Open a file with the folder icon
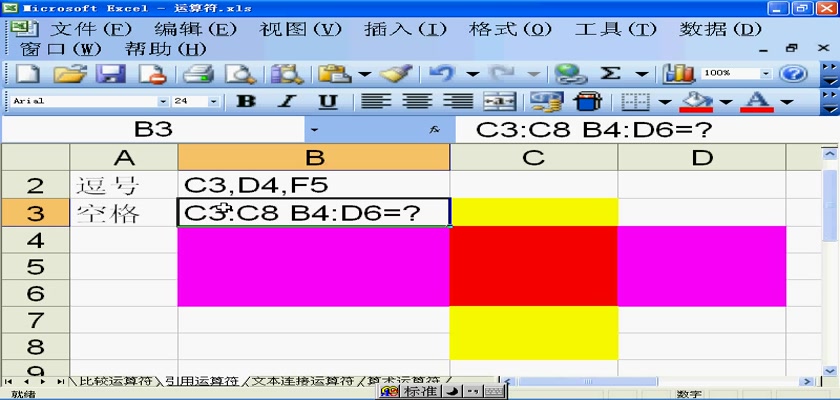The width and height of the screenshot is (840, 400). [68, 74]
